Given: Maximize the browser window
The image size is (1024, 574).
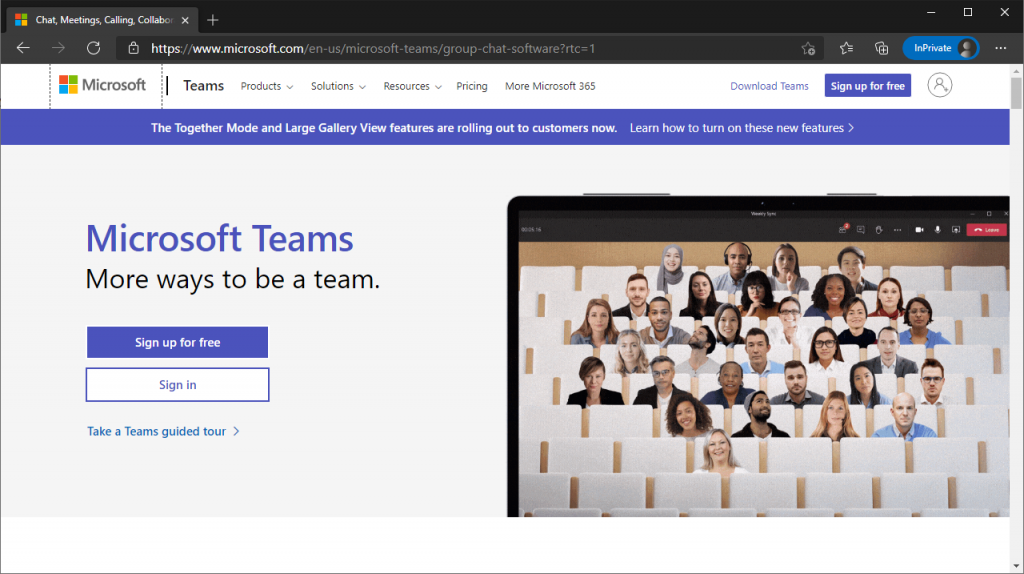Looking at the screenshot, I should pyautogui.click(x=968, y=12).
